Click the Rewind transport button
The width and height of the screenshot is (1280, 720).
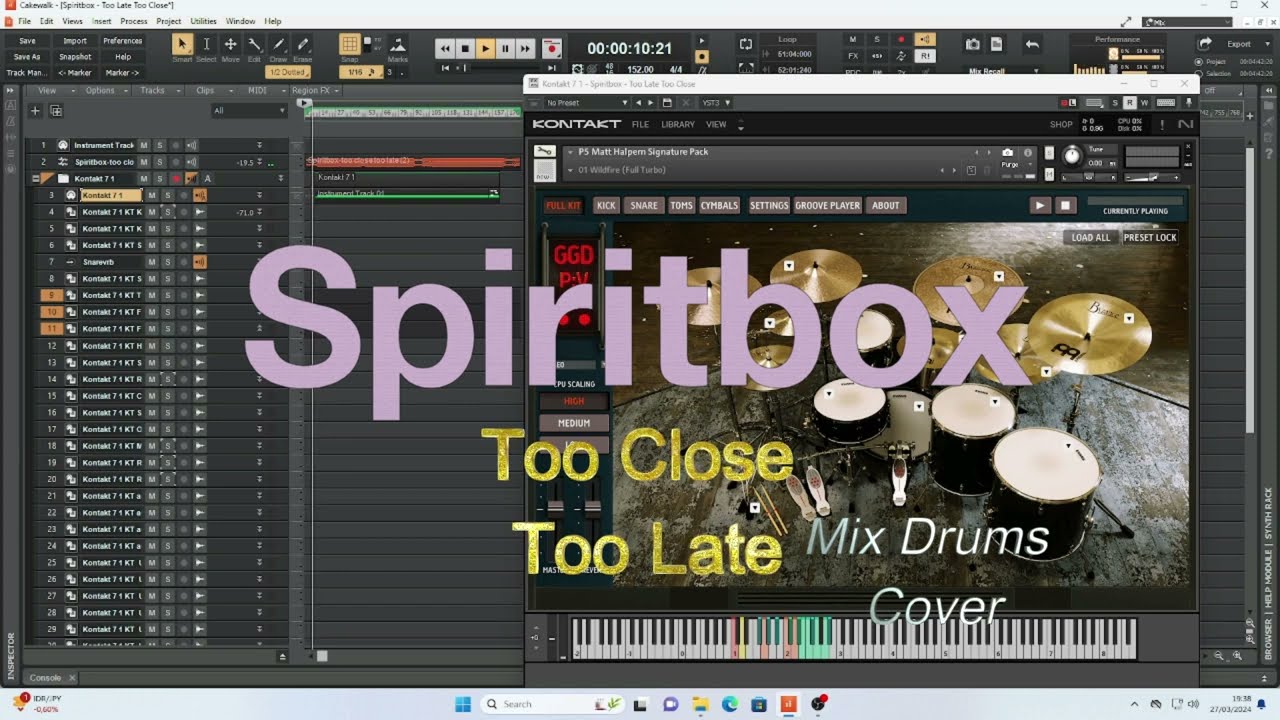[x=445, y=48]
